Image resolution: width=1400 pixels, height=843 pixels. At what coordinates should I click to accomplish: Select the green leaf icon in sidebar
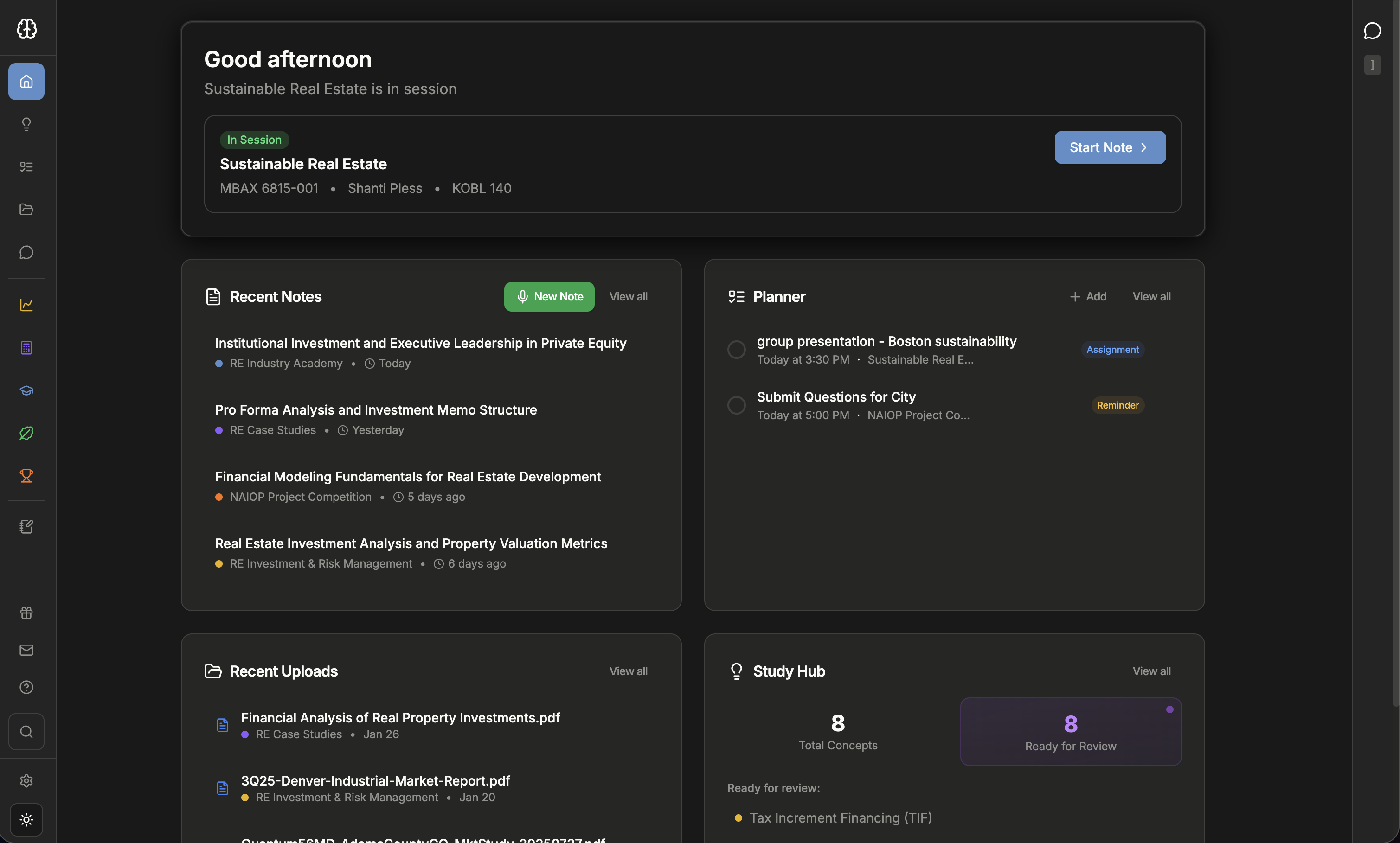point(26,433)
